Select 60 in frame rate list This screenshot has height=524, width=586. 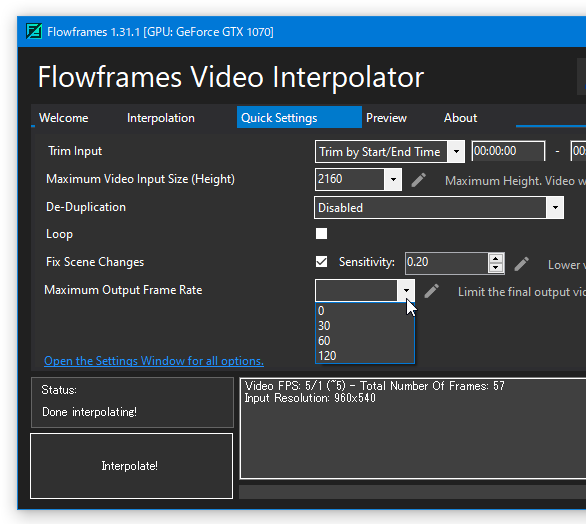tap(365, 340)
